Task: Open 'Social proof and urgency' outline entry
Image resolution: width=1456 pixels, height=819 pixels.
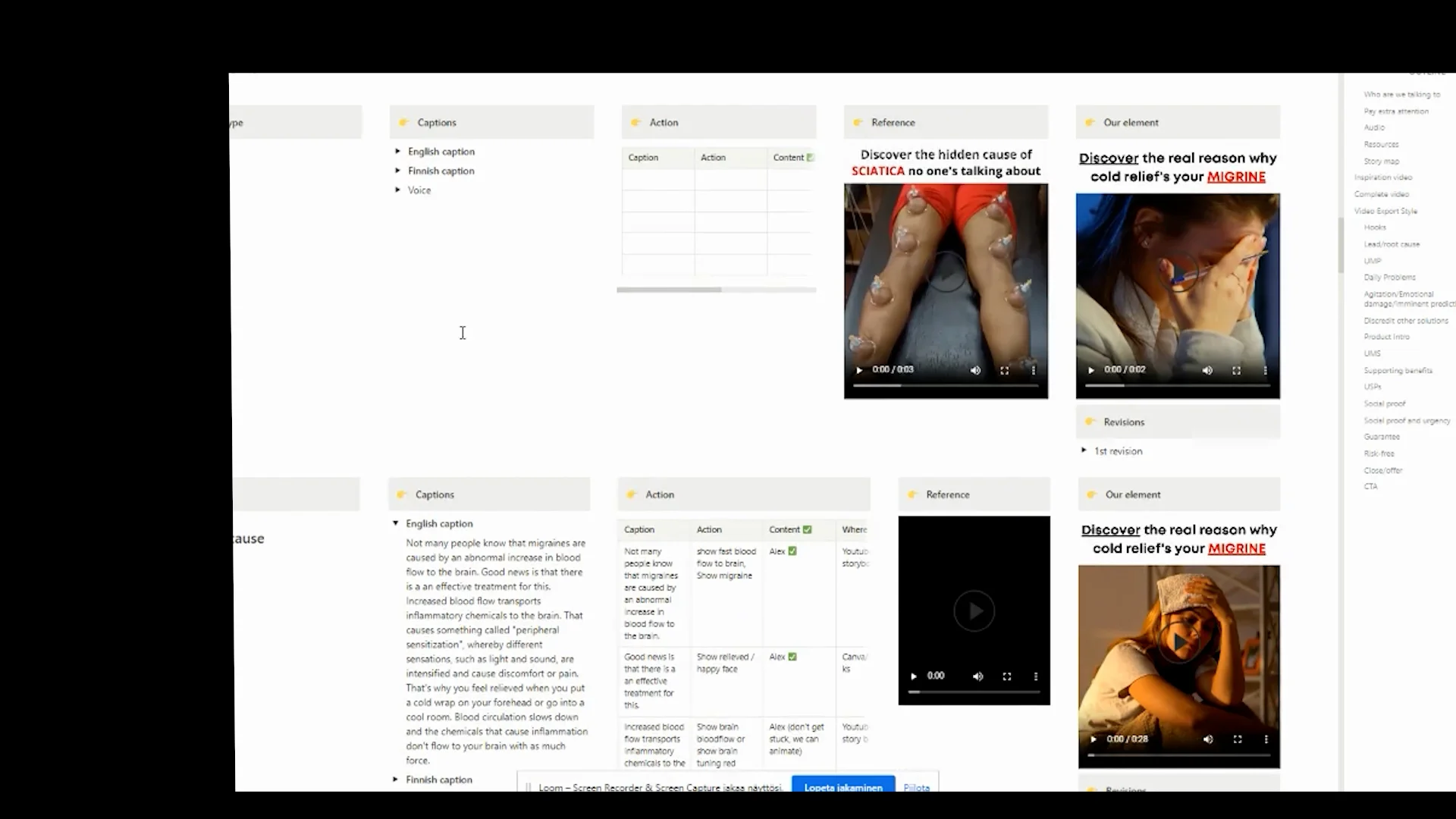Action: click(x=1407, y=420)
